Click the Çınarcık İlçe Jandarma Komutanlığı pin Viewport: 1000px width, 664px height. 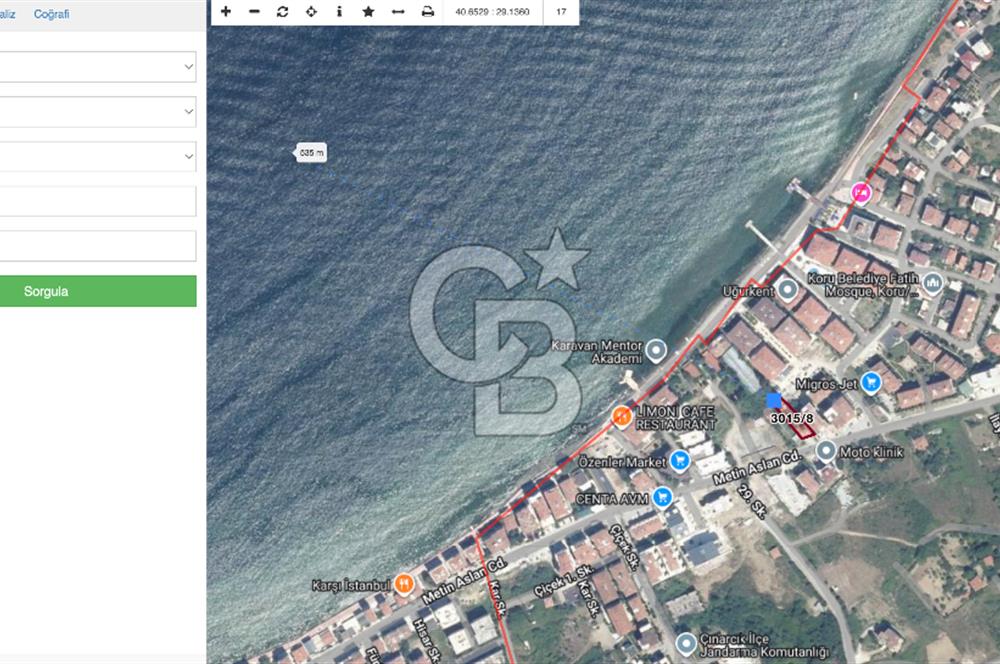coord(686,644)
